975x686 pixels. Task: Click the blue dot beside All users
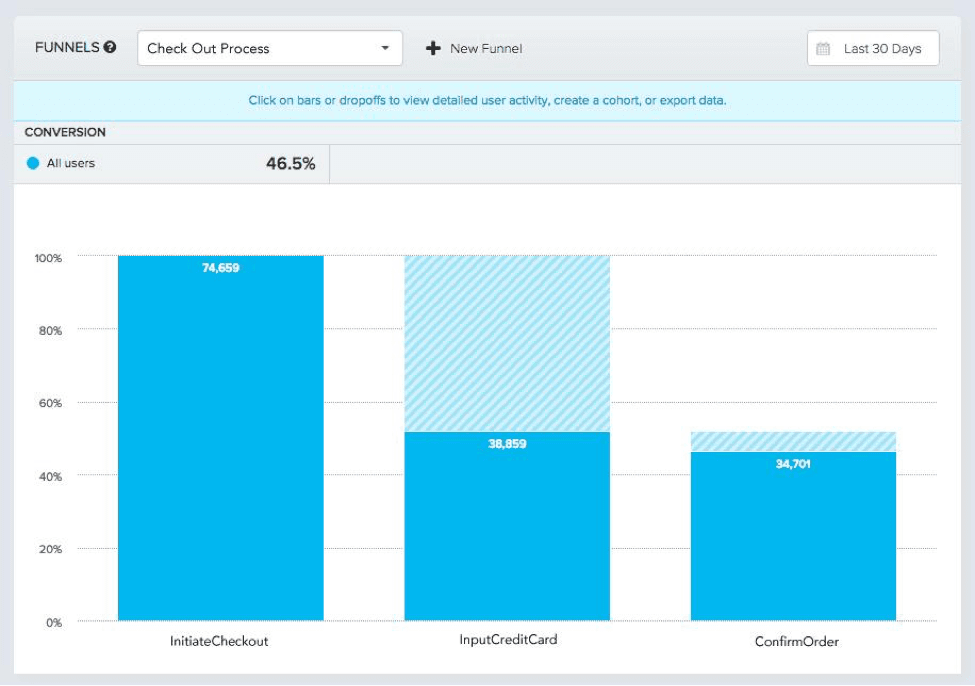(33, 163)
